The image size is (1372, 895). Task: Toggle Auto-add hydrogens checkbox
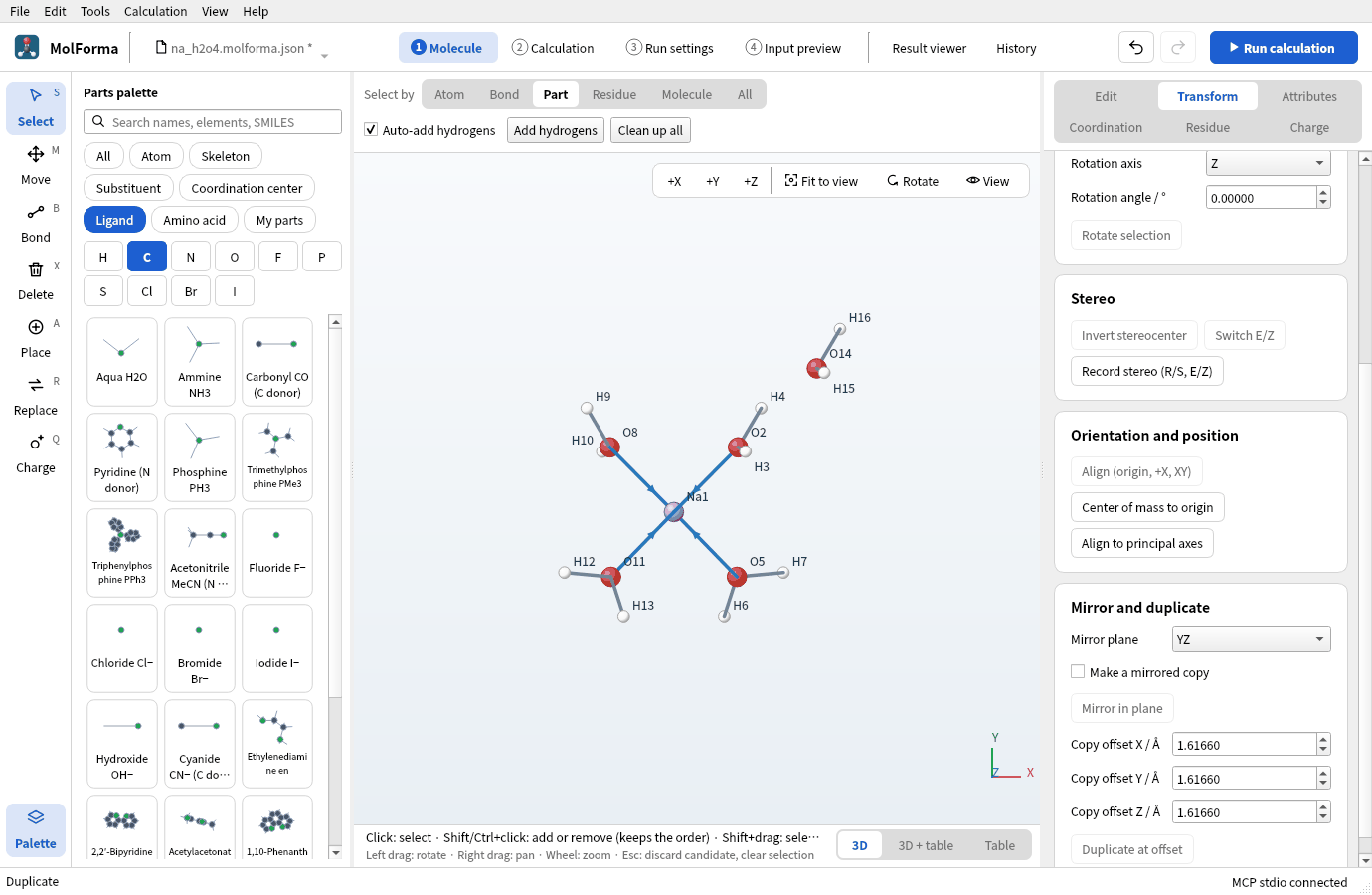[x=371, y=130]
